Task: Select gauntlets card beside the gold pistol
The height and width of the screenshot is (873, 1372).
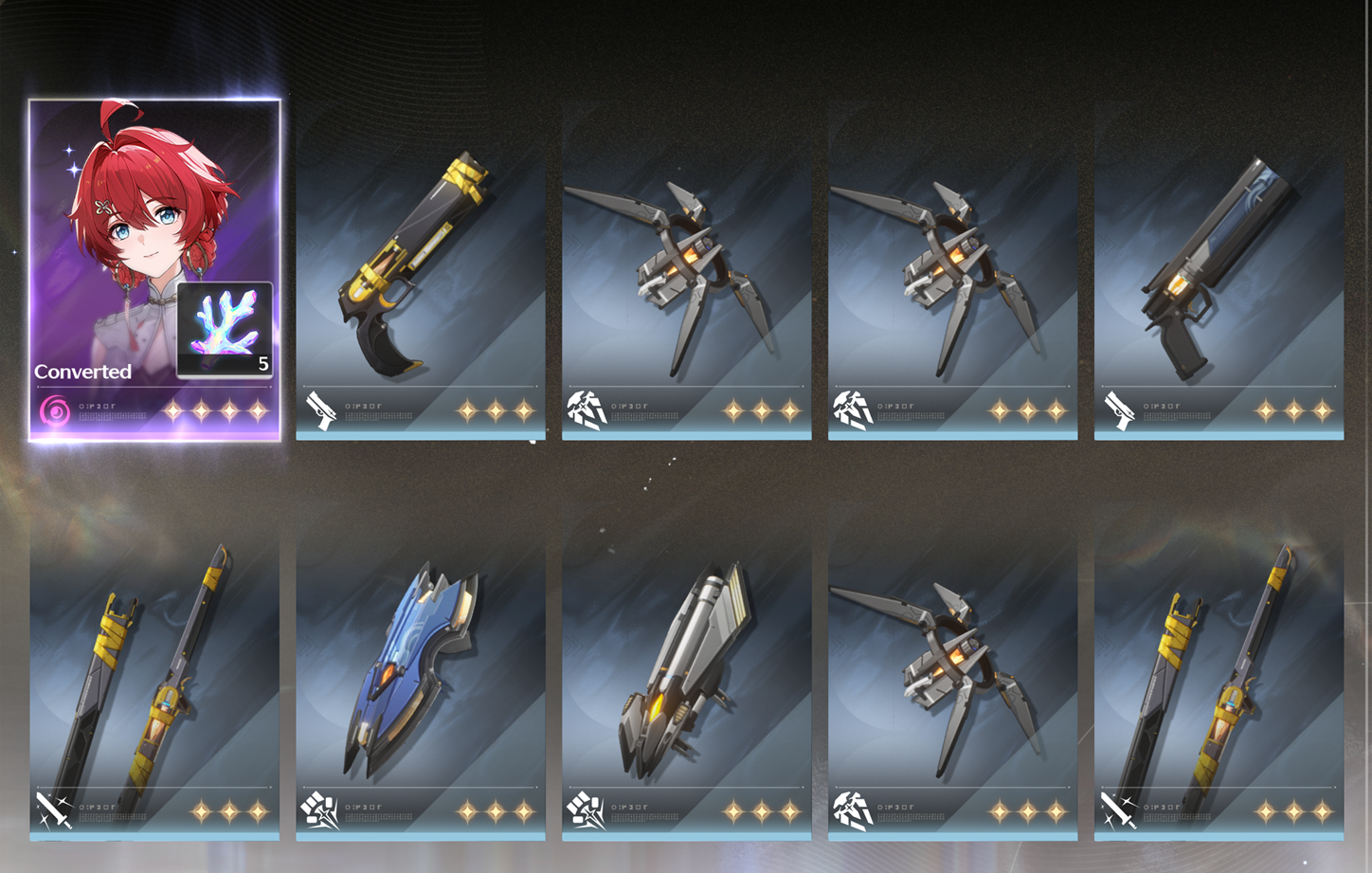Action: coord(686,271)
